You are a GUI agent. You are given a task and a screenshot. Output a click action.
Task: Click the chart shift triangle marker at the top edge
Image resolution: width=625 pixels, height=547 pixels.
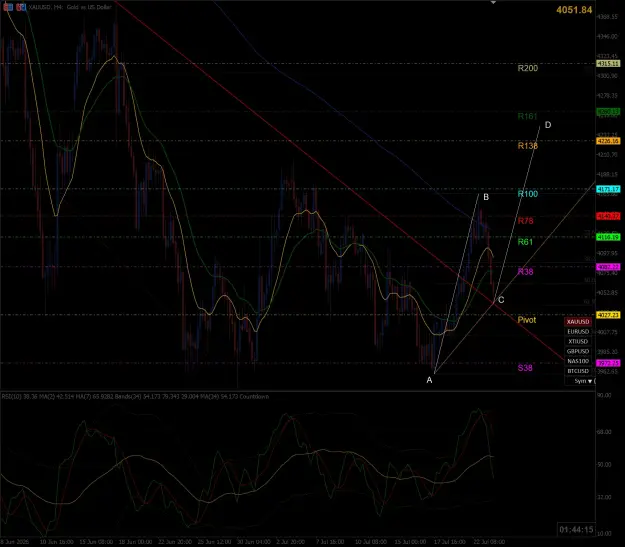pyautogui.click(x=493, y=2)
